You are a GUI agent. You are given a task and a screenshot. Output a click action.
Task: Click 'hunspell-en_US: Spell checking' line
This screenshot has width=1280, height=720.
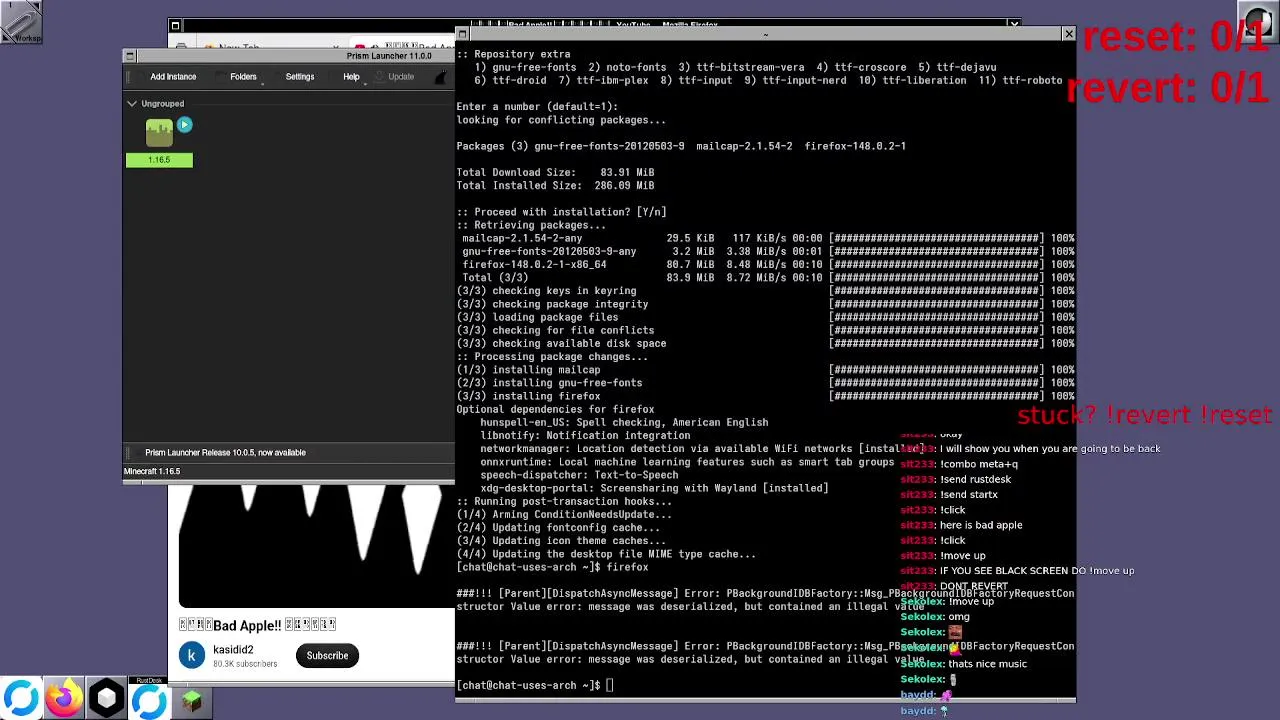(x=624, y=423)
